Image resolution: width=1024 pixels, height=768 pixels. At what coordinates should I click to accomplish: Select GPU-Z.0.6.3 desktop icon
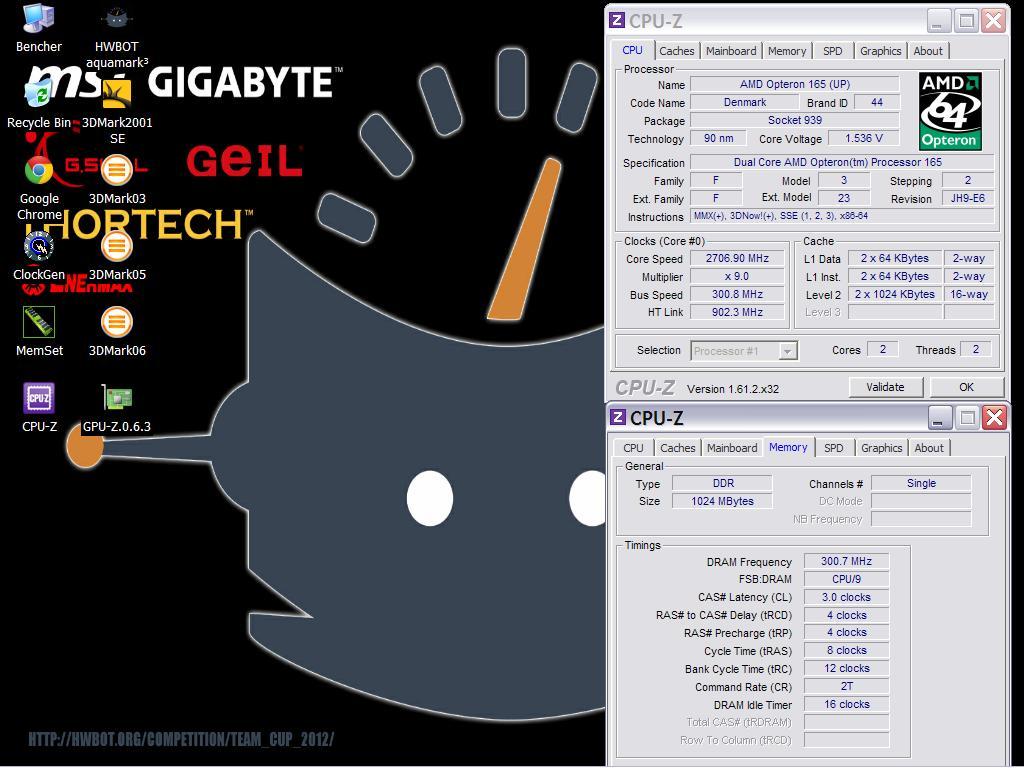[117, 408]
